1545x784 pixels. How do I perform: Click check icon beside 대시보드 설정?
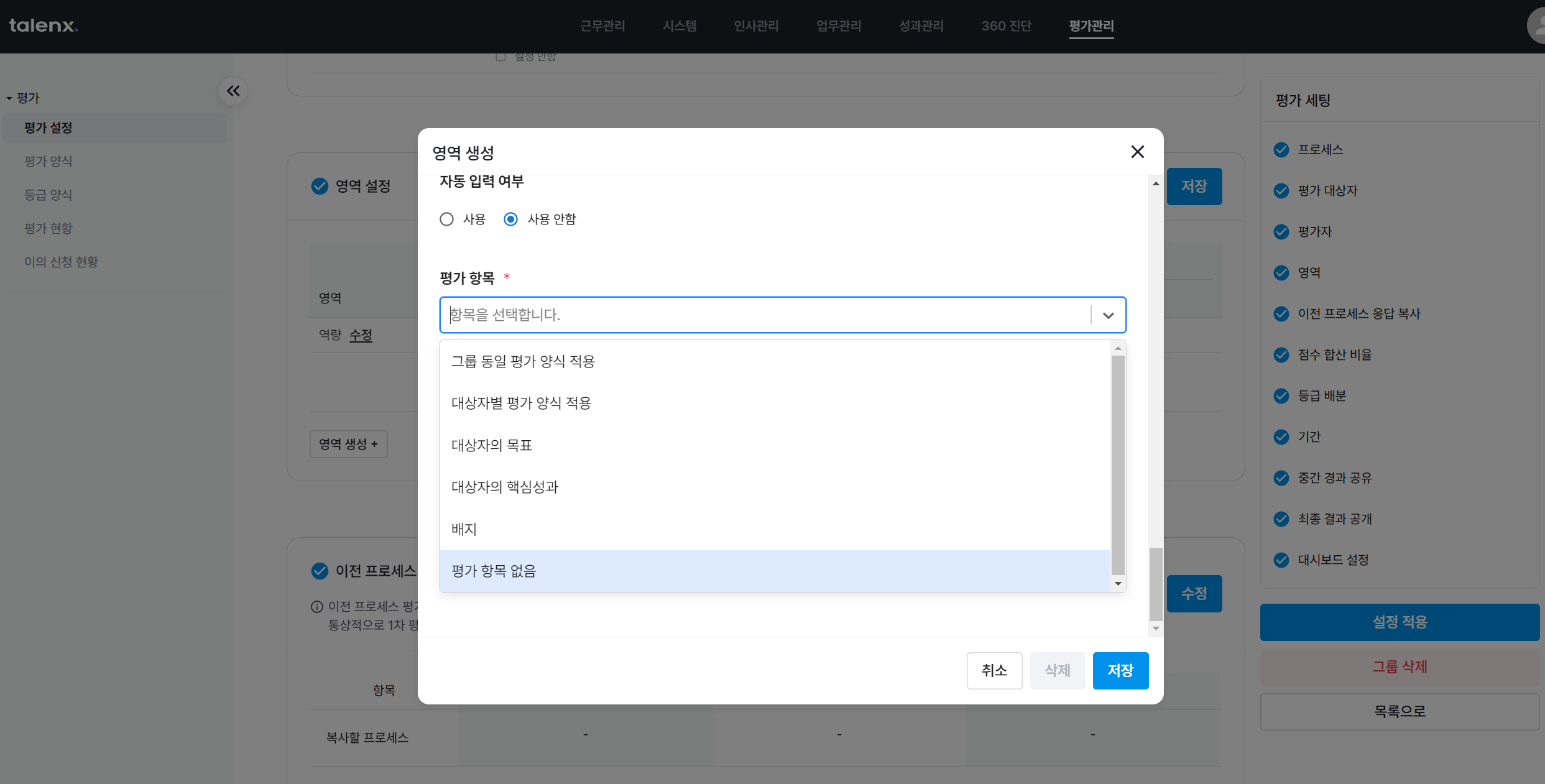1281,560
